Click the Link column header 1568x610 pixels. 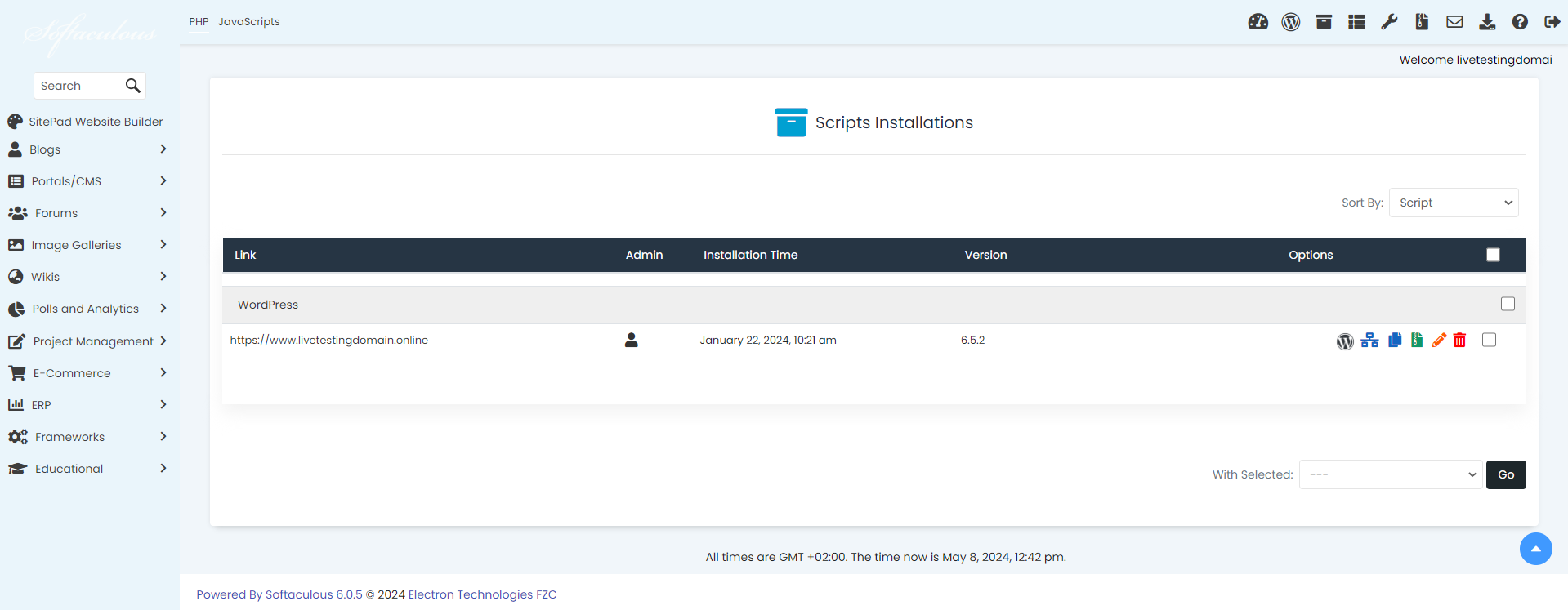245,255
